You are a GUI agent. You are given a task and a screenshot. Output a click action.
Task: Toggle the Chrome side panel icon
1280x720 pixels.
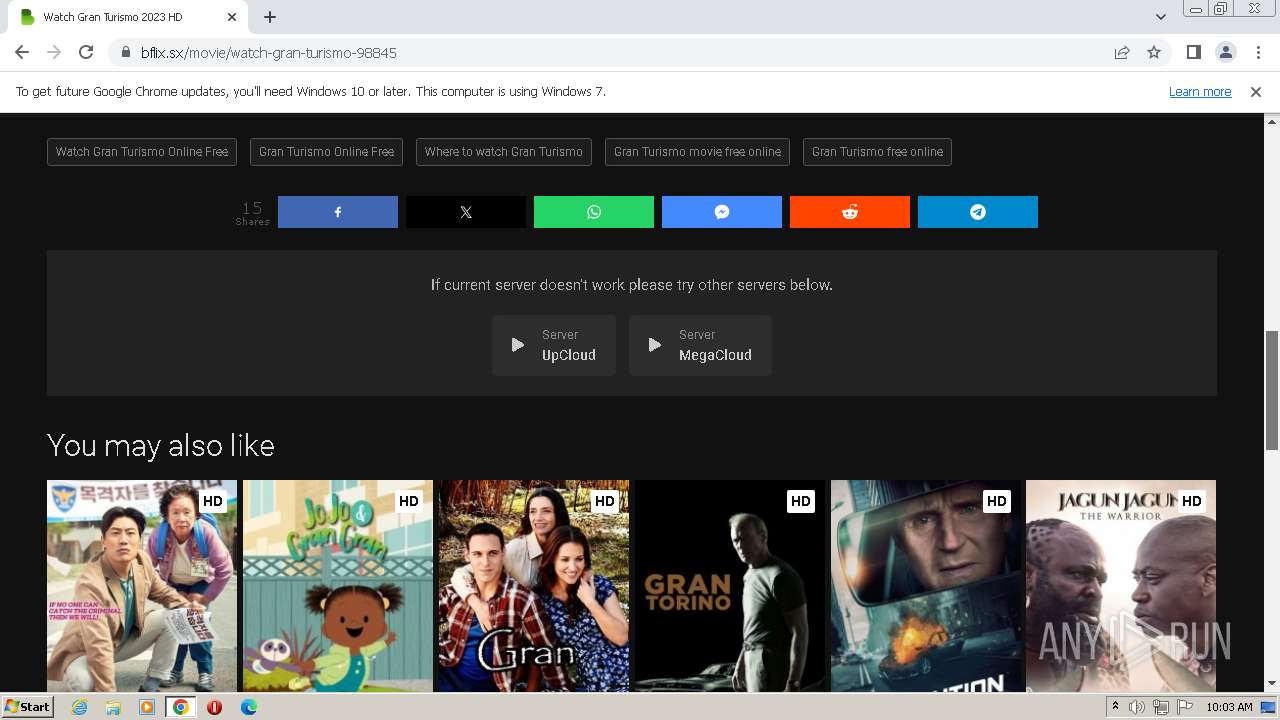[x=1193, y=52]
